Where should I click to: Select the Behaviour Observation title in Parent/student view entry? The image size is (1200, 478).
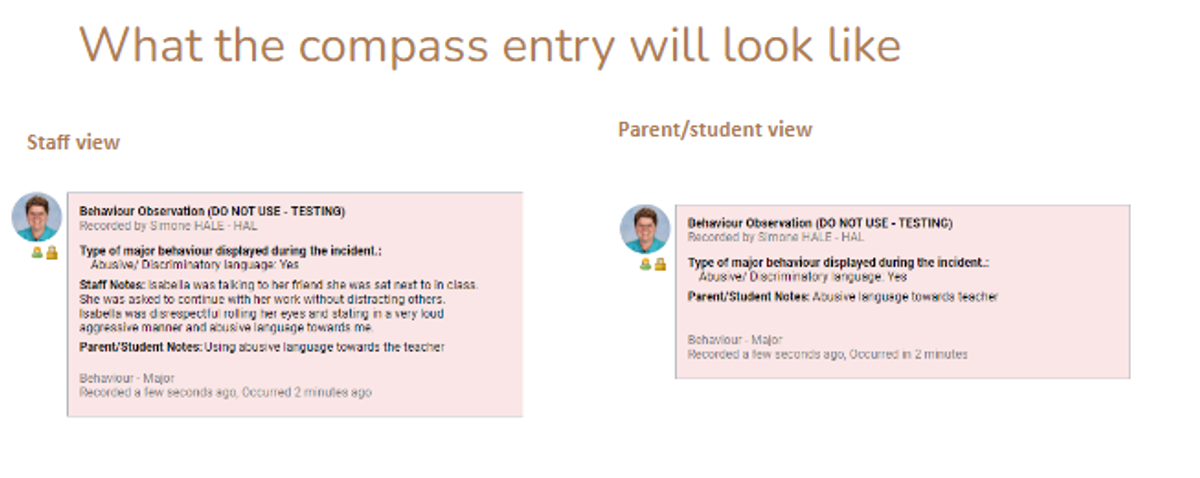pos(820,223)
